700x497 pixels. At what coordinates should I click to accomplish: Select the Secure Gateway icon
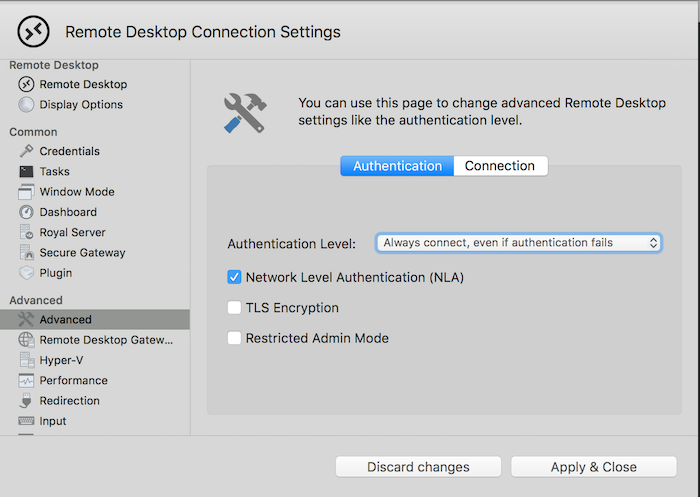pyautogui.click(x=26, y=253)
